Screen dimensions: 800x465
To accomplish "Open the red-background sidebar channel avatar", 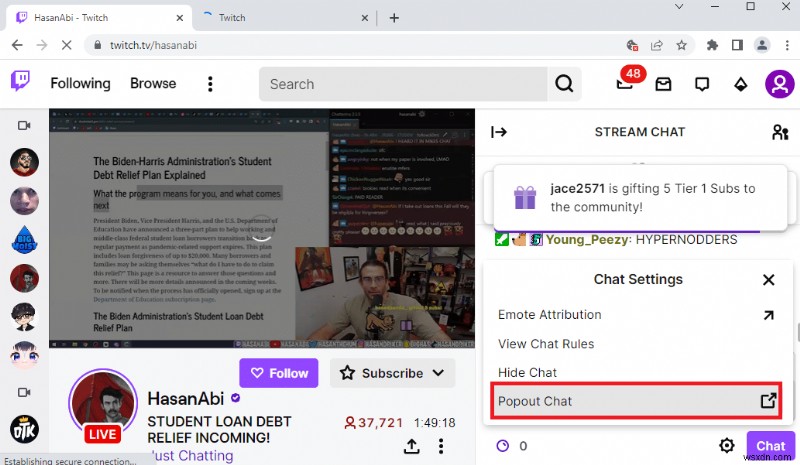I will [24, 278].
